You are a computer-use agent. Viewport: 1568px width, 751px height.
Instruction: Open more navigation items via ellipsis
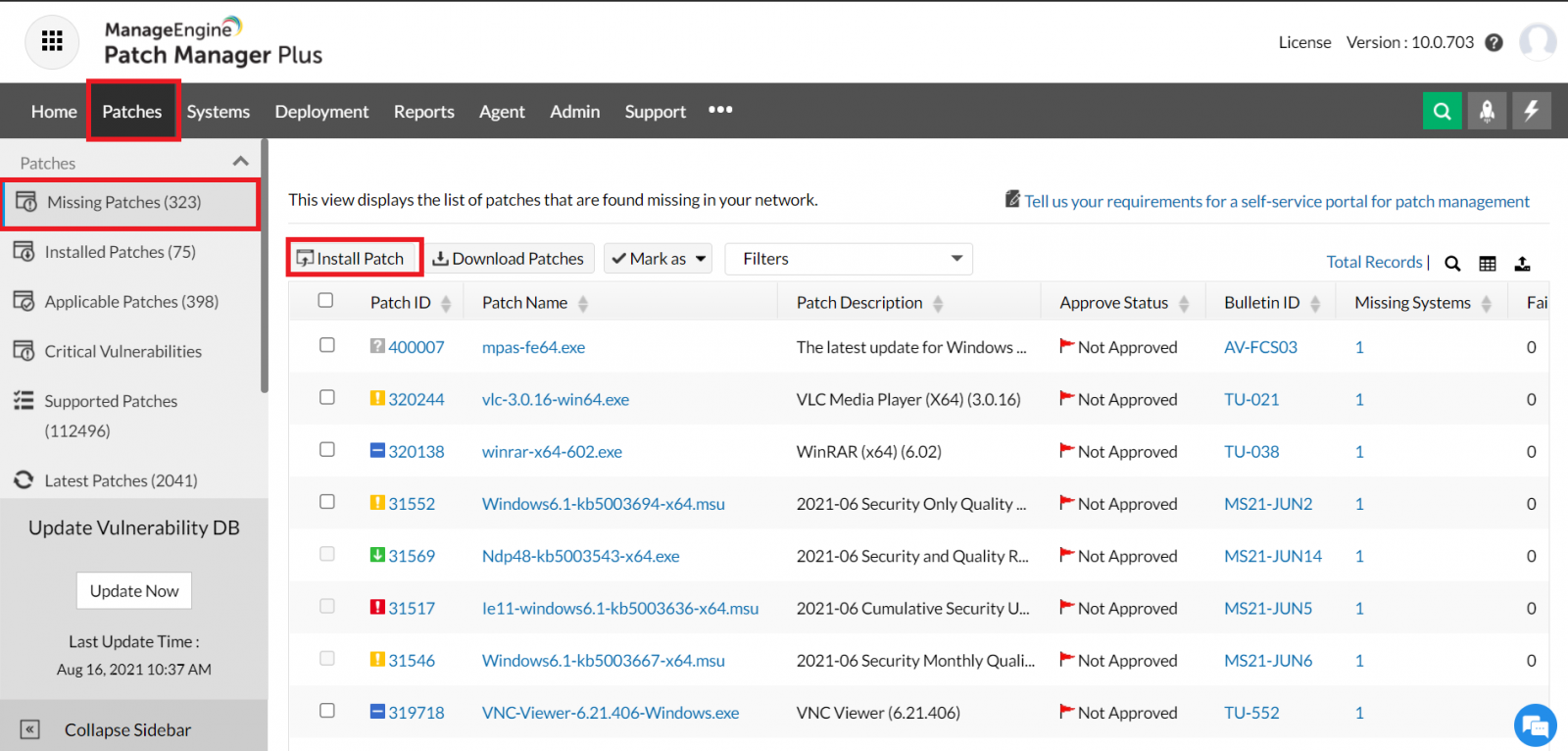pos(720,110)
